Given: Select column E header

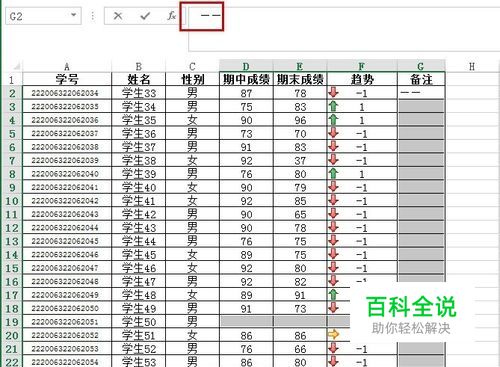Looking at the screenshot, I should [x=300, y=66].
